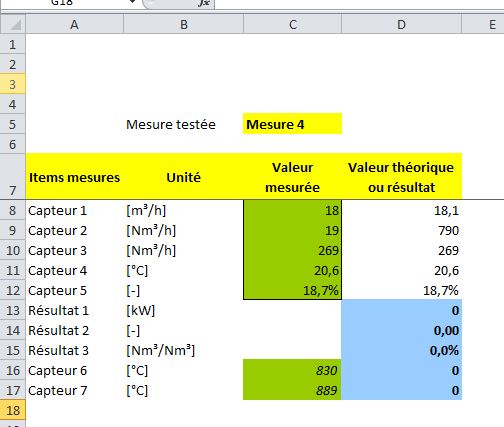Select green measured value 269 cell

coord(292,250)
